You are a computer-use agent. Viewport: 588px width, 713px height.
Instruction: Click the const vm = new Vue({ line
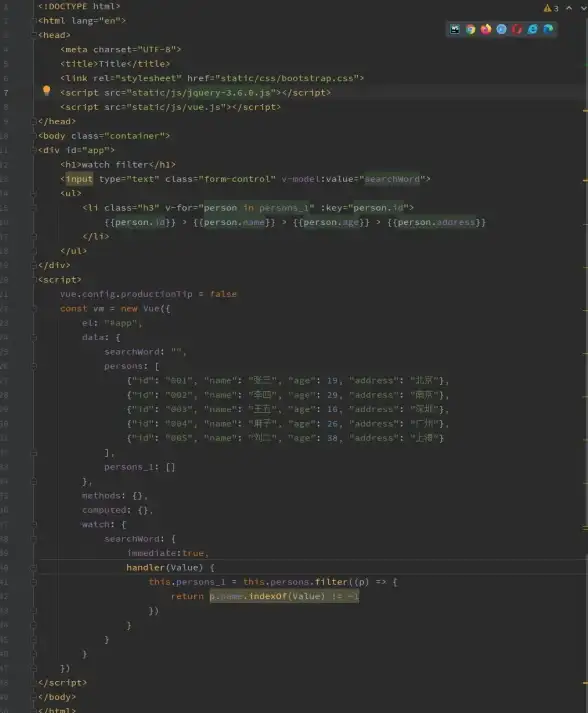115,309
